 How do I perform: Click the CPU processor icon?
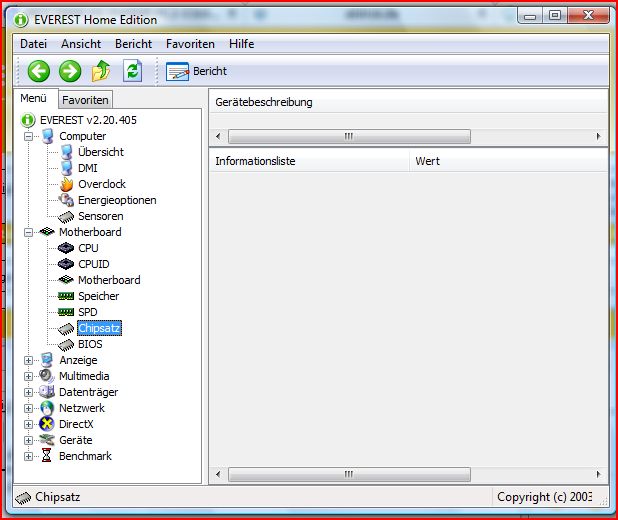66,248
